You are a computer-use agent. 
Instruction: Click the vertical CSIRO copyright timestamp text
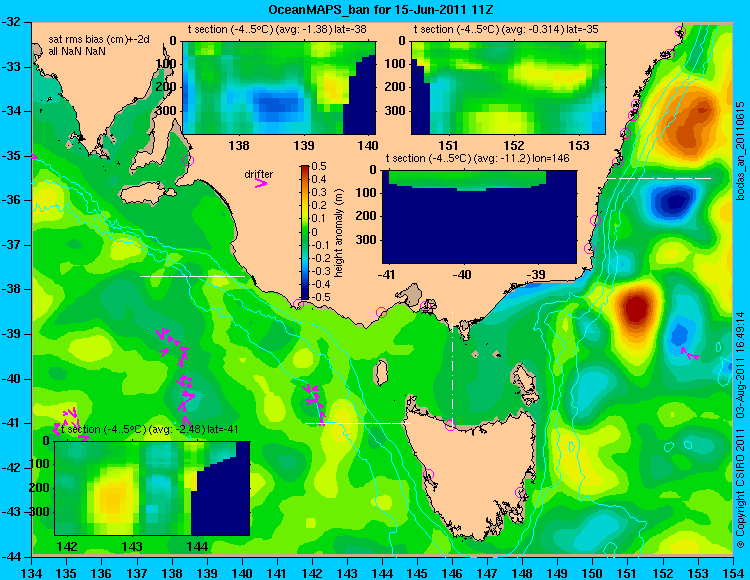740,430
